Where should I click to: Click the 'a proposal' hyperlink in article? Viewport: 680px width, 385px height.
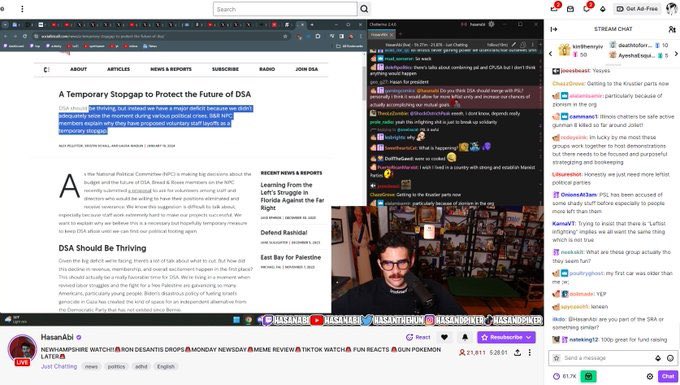coord(139,190)
